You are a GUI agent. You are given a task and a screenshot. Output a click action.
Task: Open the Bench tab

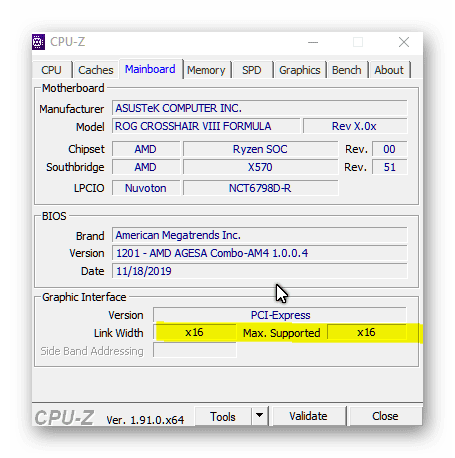coord(347,70)
